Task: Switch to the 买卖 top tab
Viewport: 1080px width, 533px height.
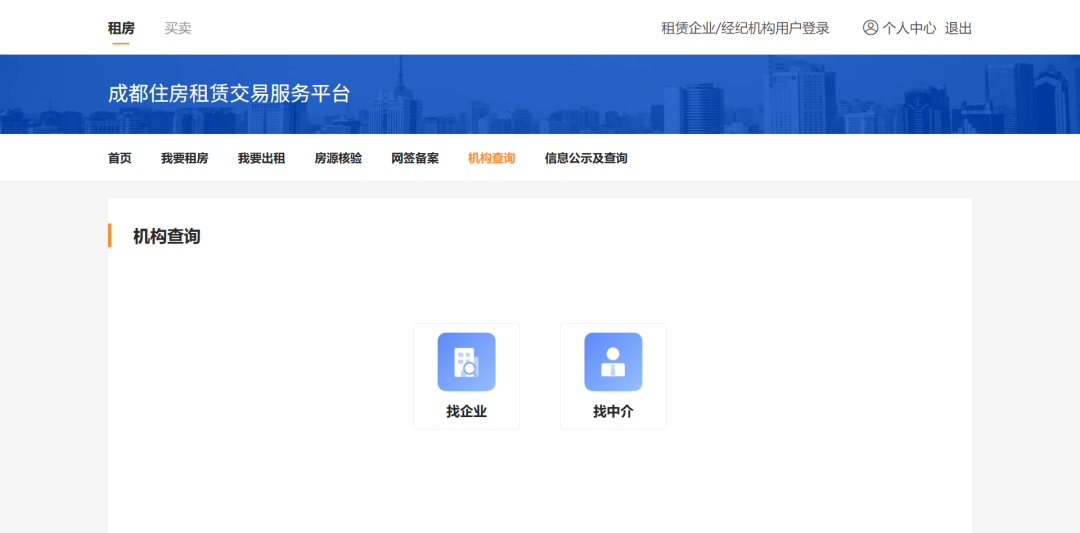Action: point(178,28)
